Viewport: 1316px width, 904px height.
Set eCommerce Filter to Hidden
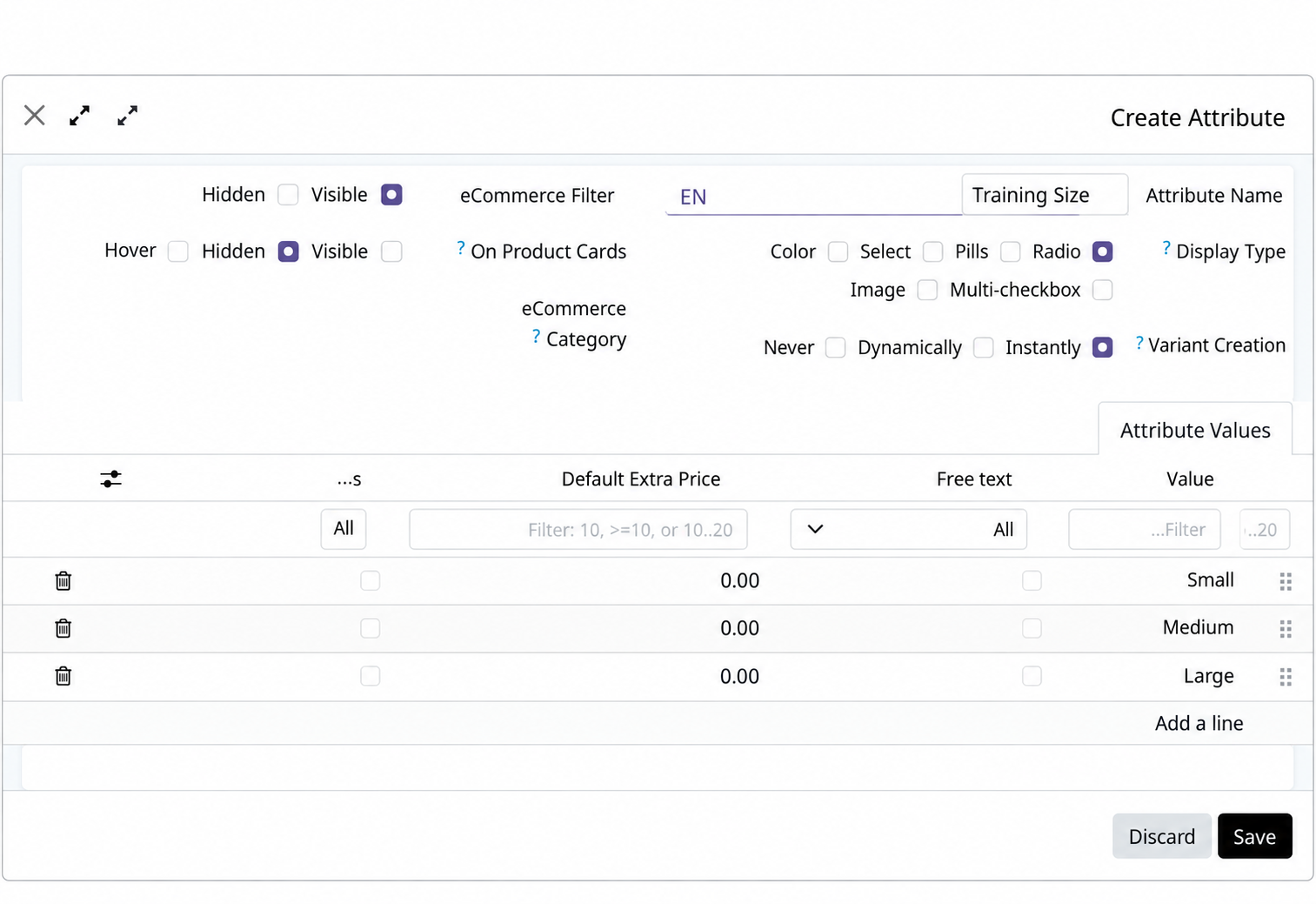288,194
